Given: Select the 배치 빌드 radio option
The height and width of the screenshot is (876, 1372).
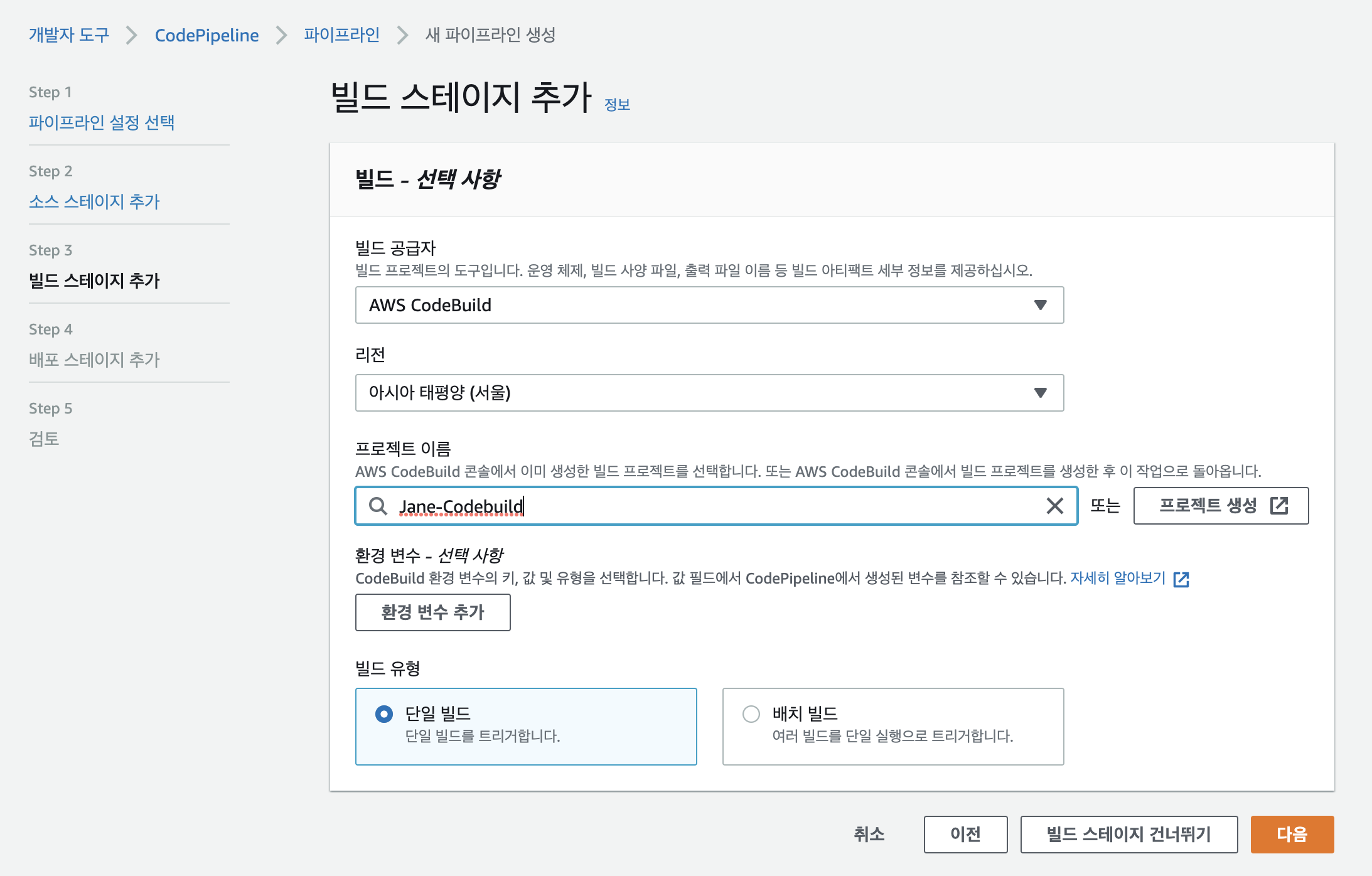Looking at the screenshot, I should pos(751,714).
